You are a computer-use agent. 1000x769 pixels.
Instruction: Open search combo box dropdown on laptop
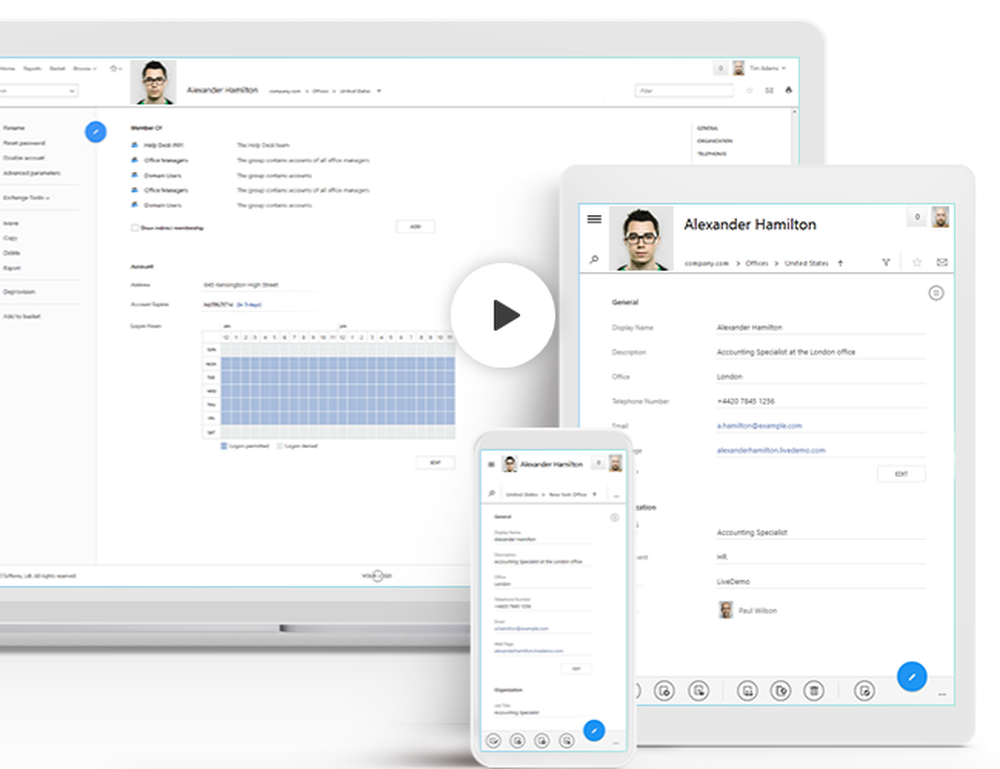coord(71,91)
